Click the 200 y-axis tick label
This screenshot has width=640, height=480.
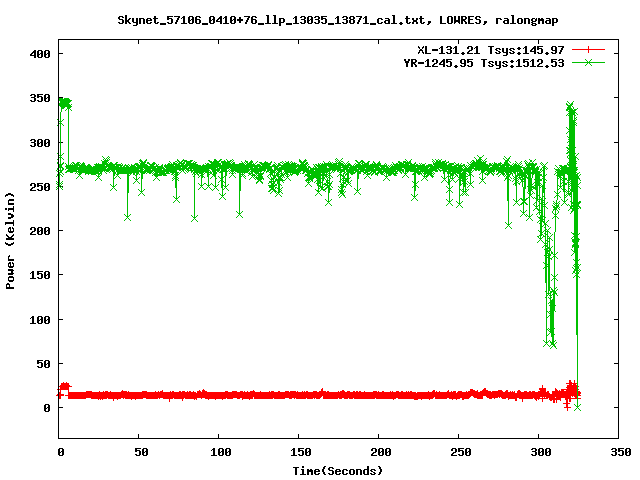coord(40,231)
